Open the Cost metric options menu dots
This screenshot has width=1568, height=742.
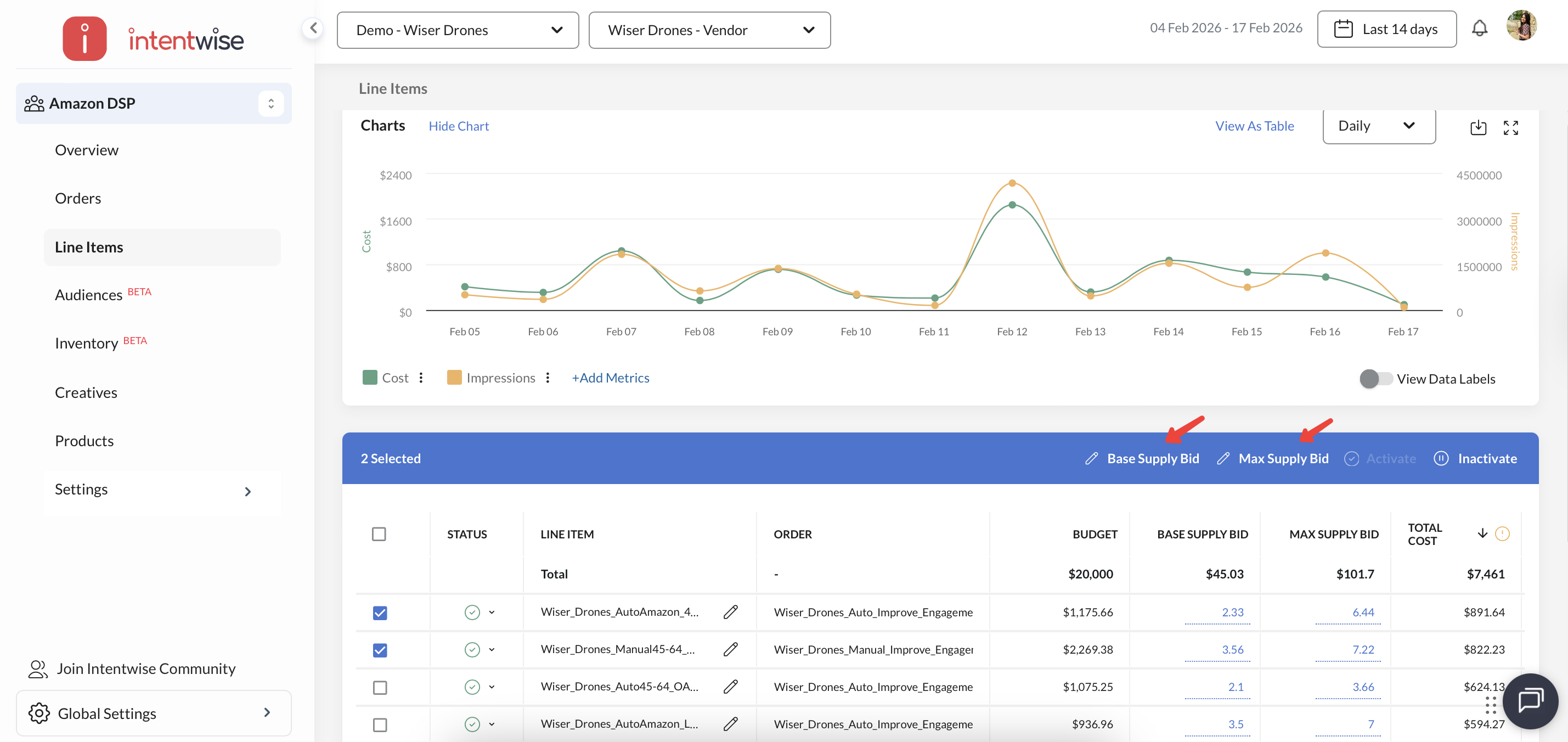(x=421, y=378)
